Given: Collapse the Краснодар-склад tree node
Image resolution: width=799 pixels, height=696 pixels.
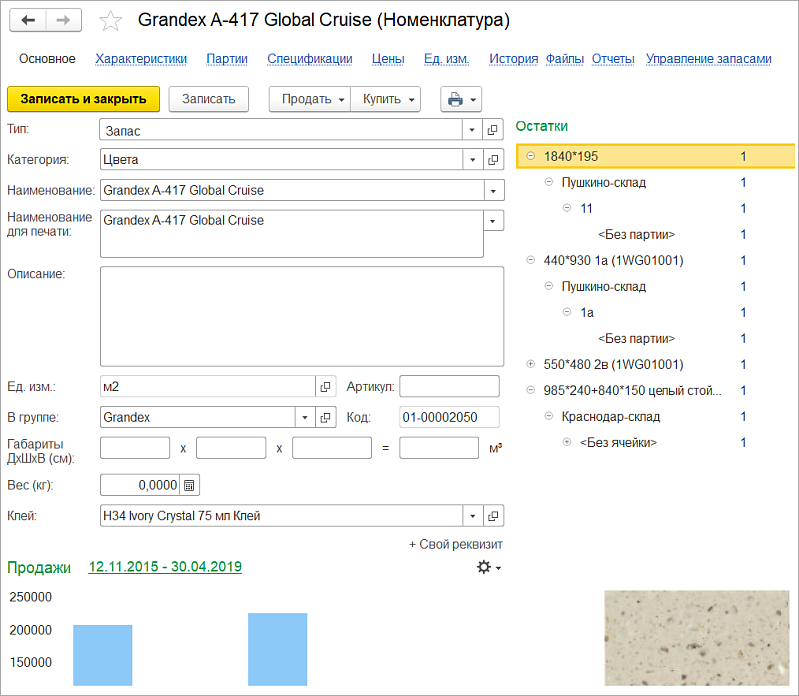Looking at the screenshot, I should [x=549, y=416].
